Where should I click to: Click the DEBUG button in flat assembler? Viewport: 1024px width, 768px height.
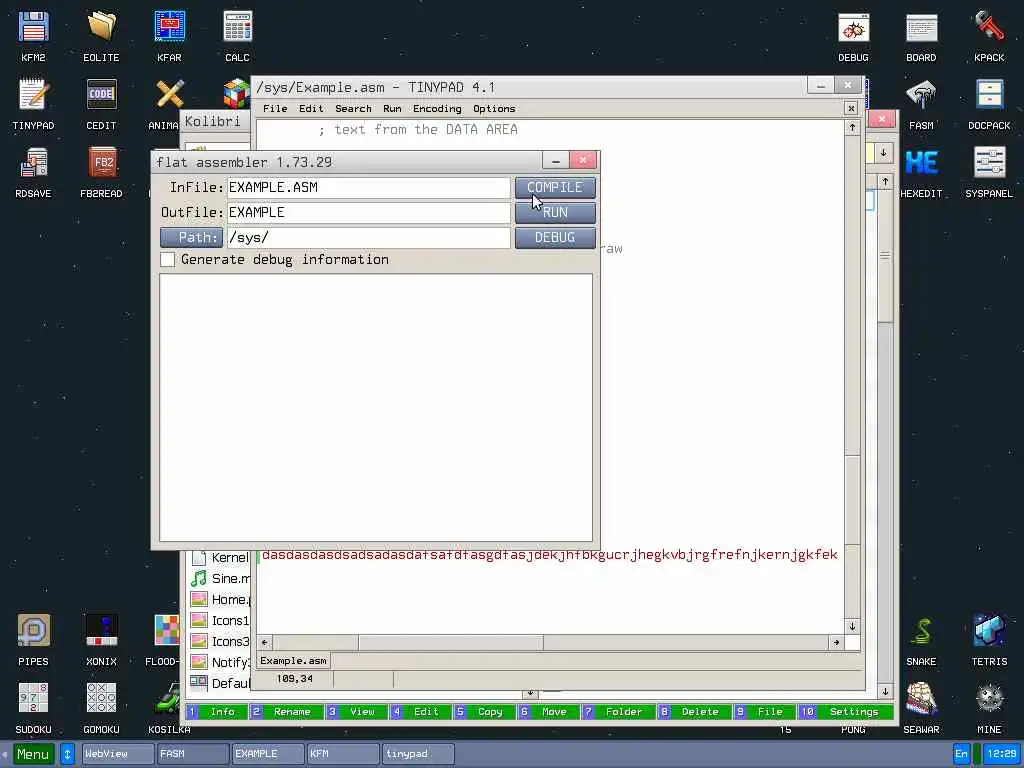pos(555,238)
